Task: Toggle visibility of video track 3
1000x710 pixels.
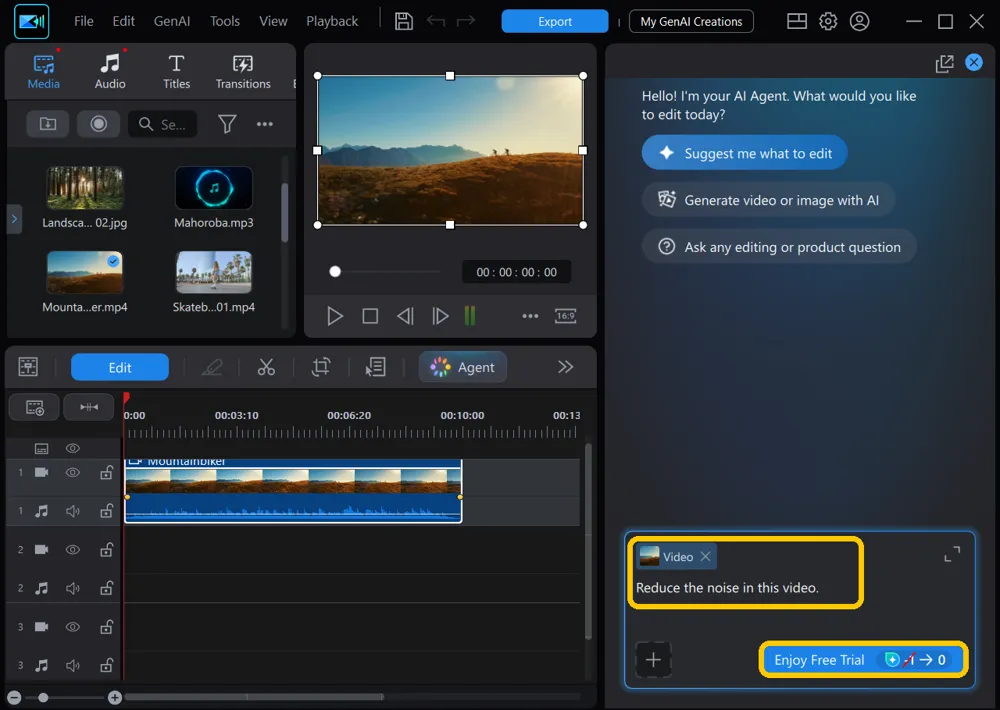Action: [73, 626]
